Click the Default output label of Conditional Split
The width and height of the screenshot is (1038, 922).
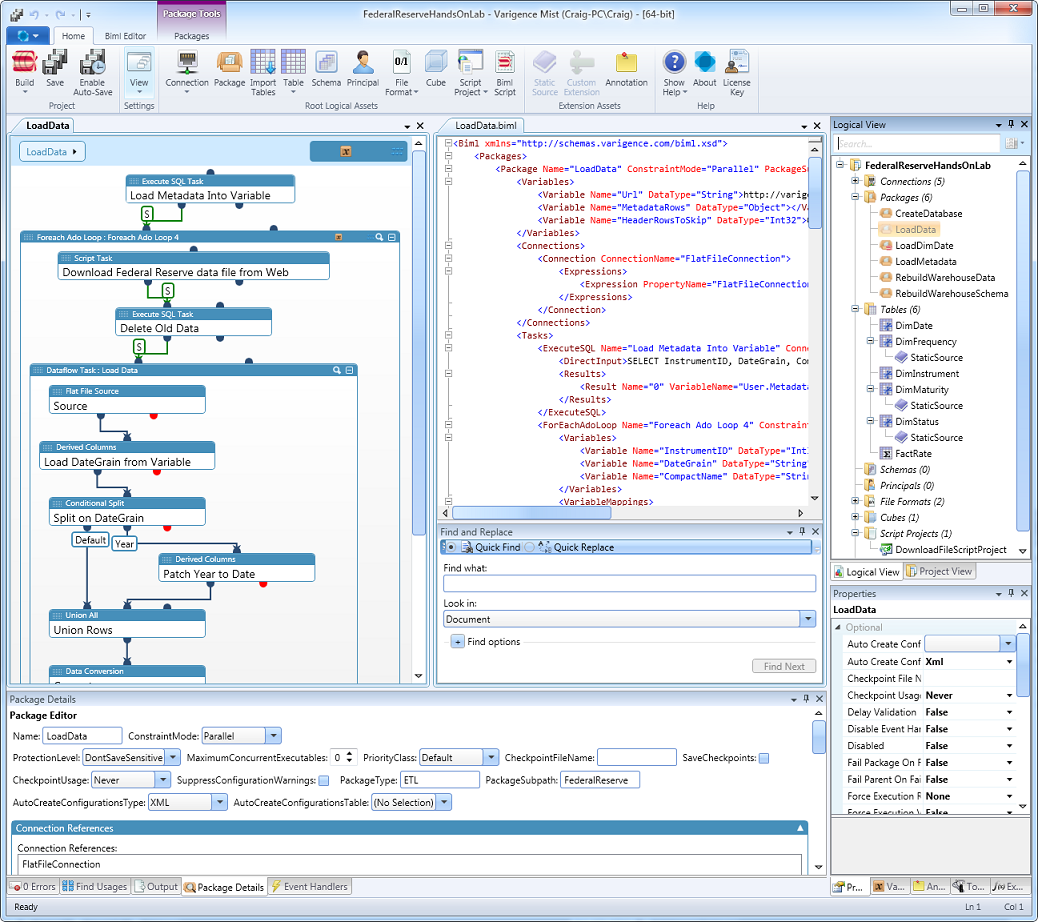(90, 540)
